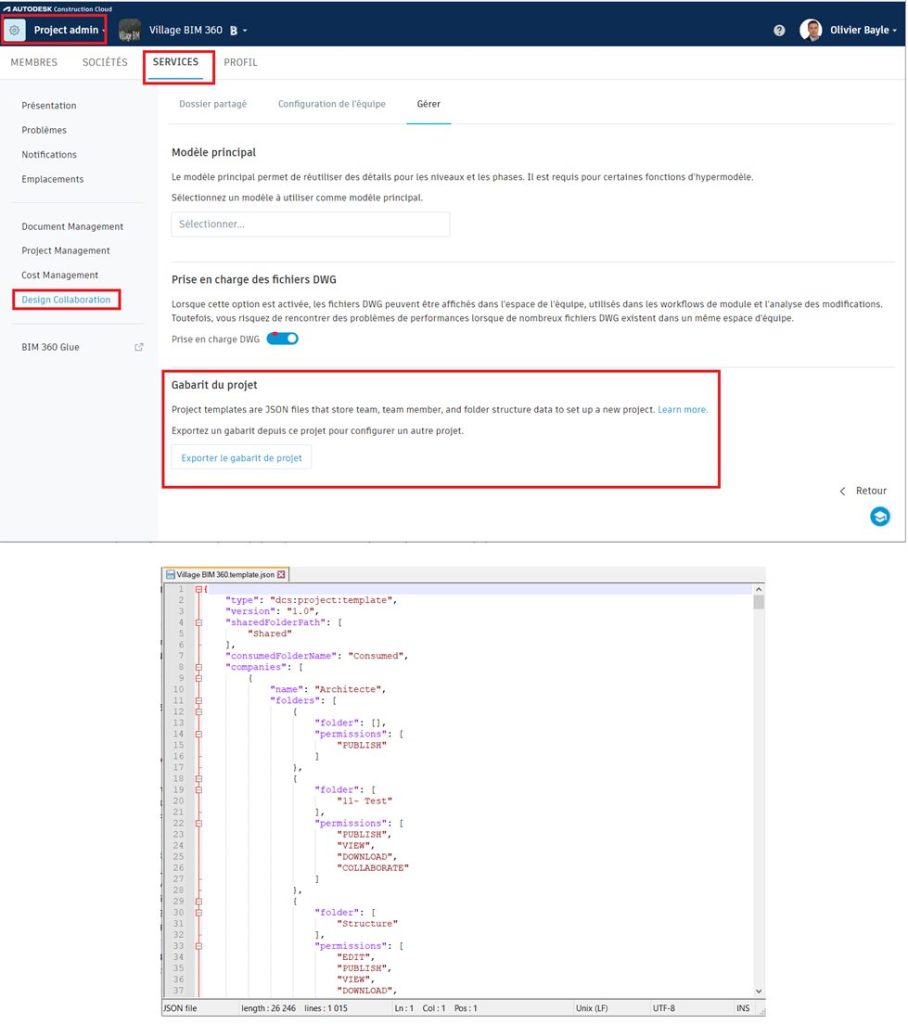The width and height of the screenshot is (908, 1024).
Task: Open the help question mark icon
Action: (779, 30)
